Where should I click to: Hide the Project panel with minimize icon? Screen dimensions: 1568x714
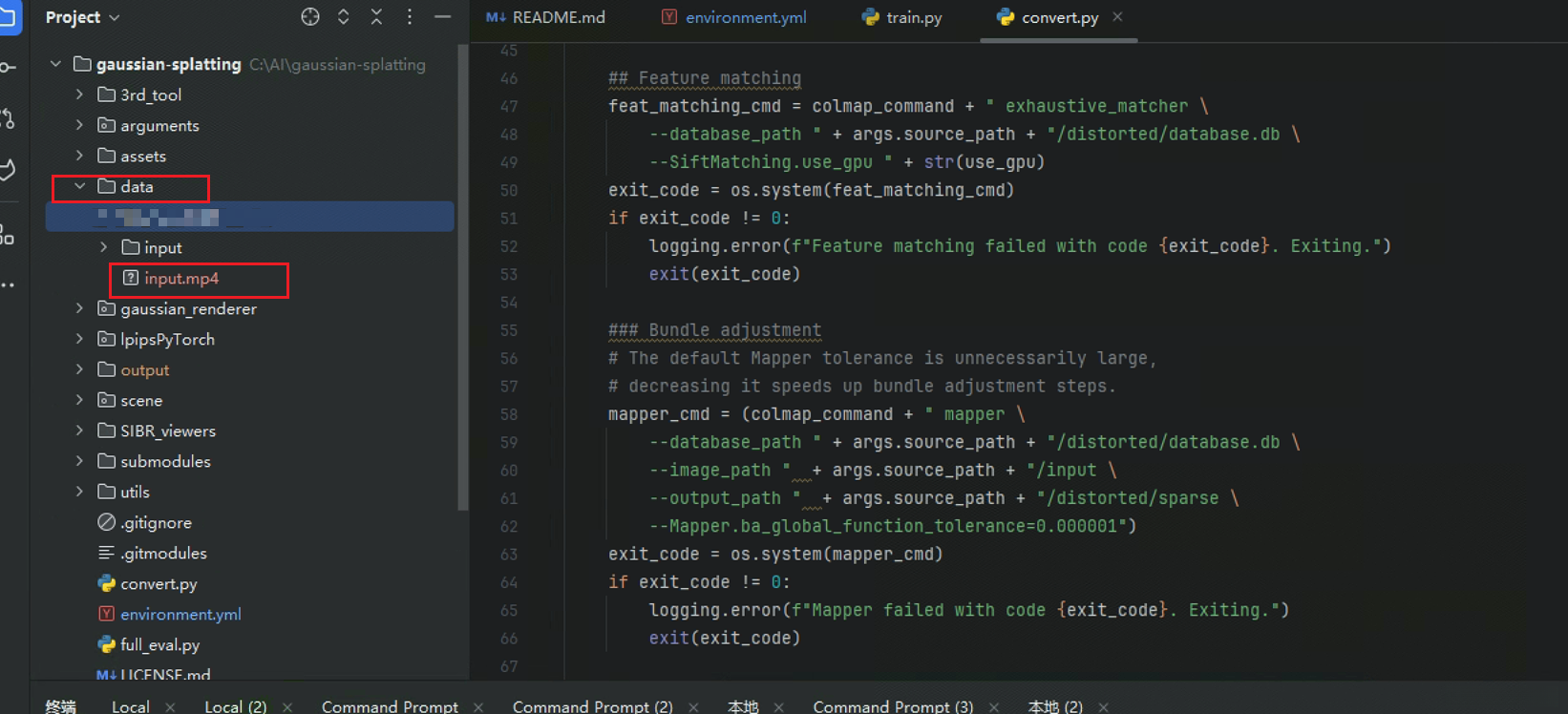(442, 17)
